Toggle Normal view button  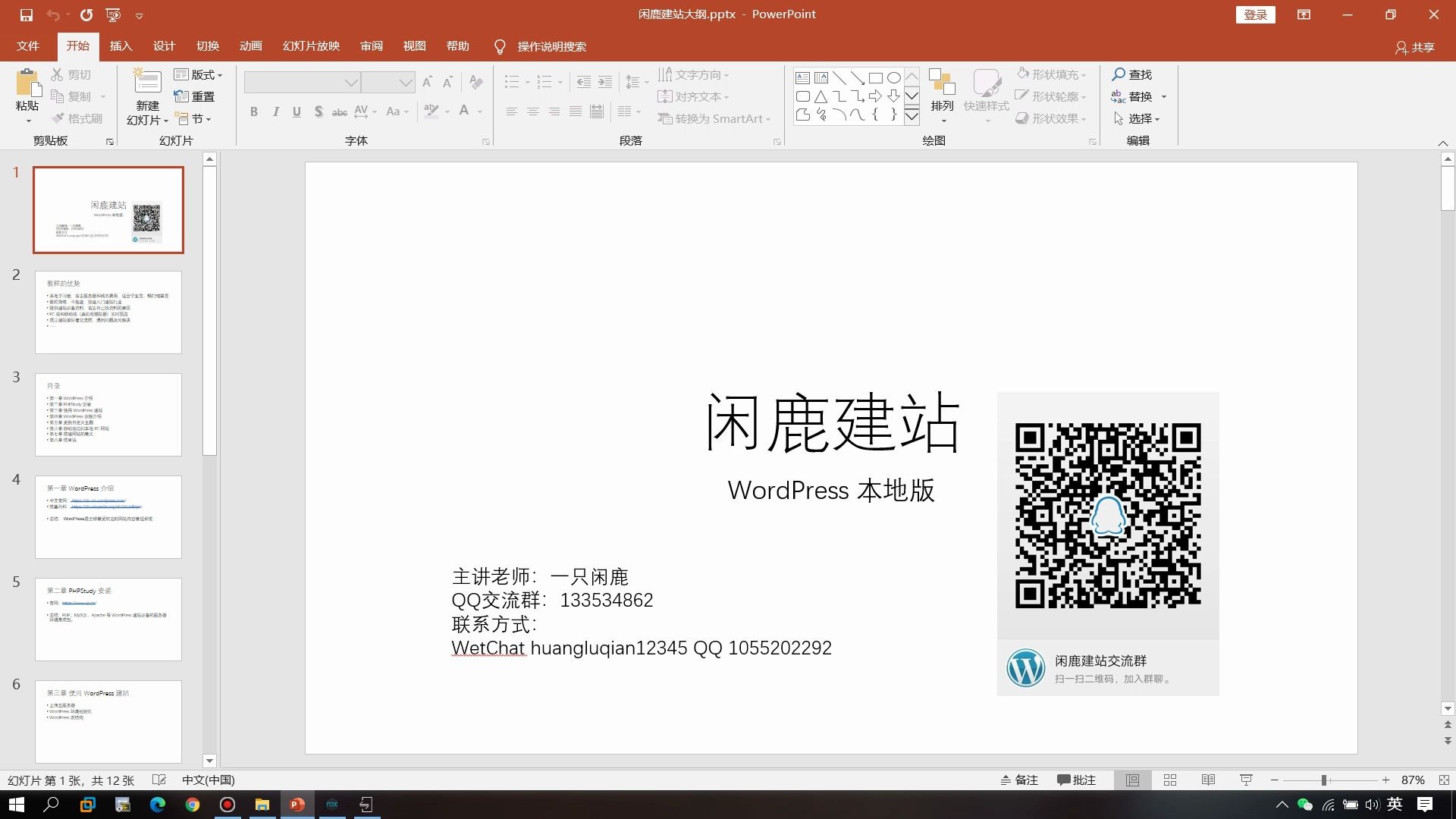click(x=1132, y=780)
